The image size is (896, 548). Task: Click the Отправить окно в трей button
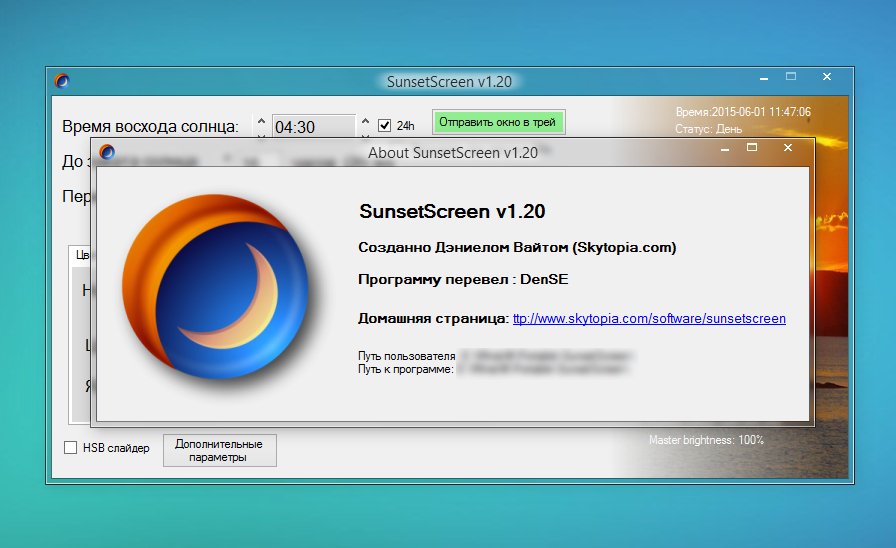498,122
